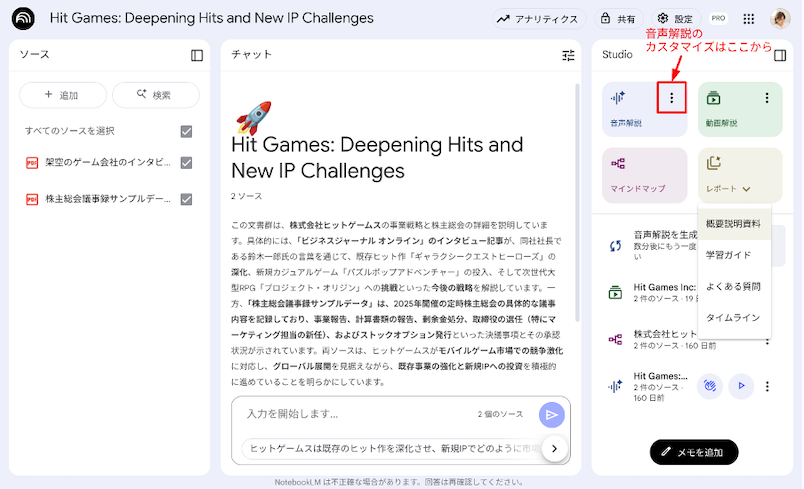The image size is (804, 489).
Task: Open 設定 settings
Action: (676, 19)
